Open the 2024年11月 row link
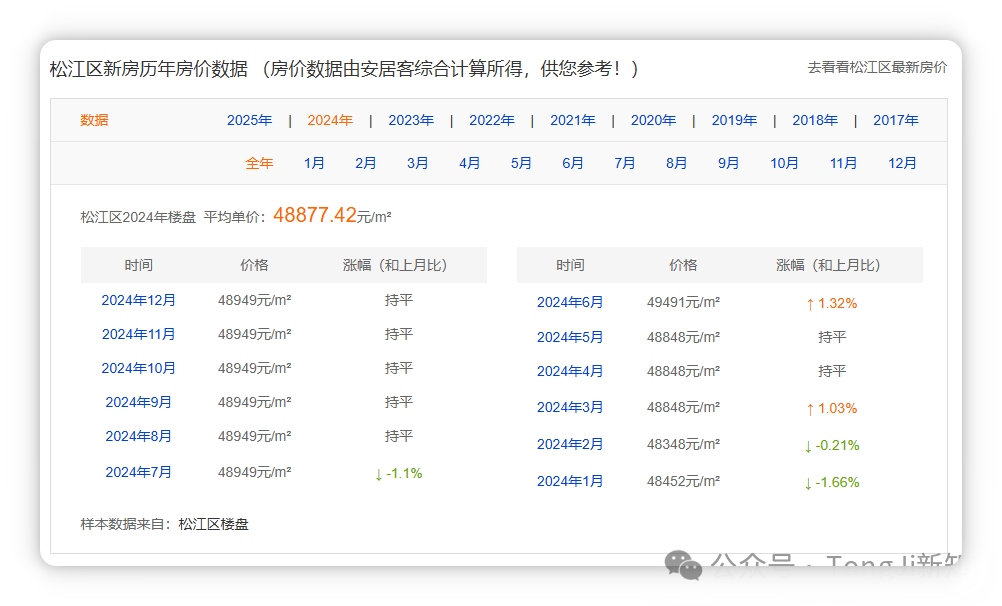 [x=138, y=334]
